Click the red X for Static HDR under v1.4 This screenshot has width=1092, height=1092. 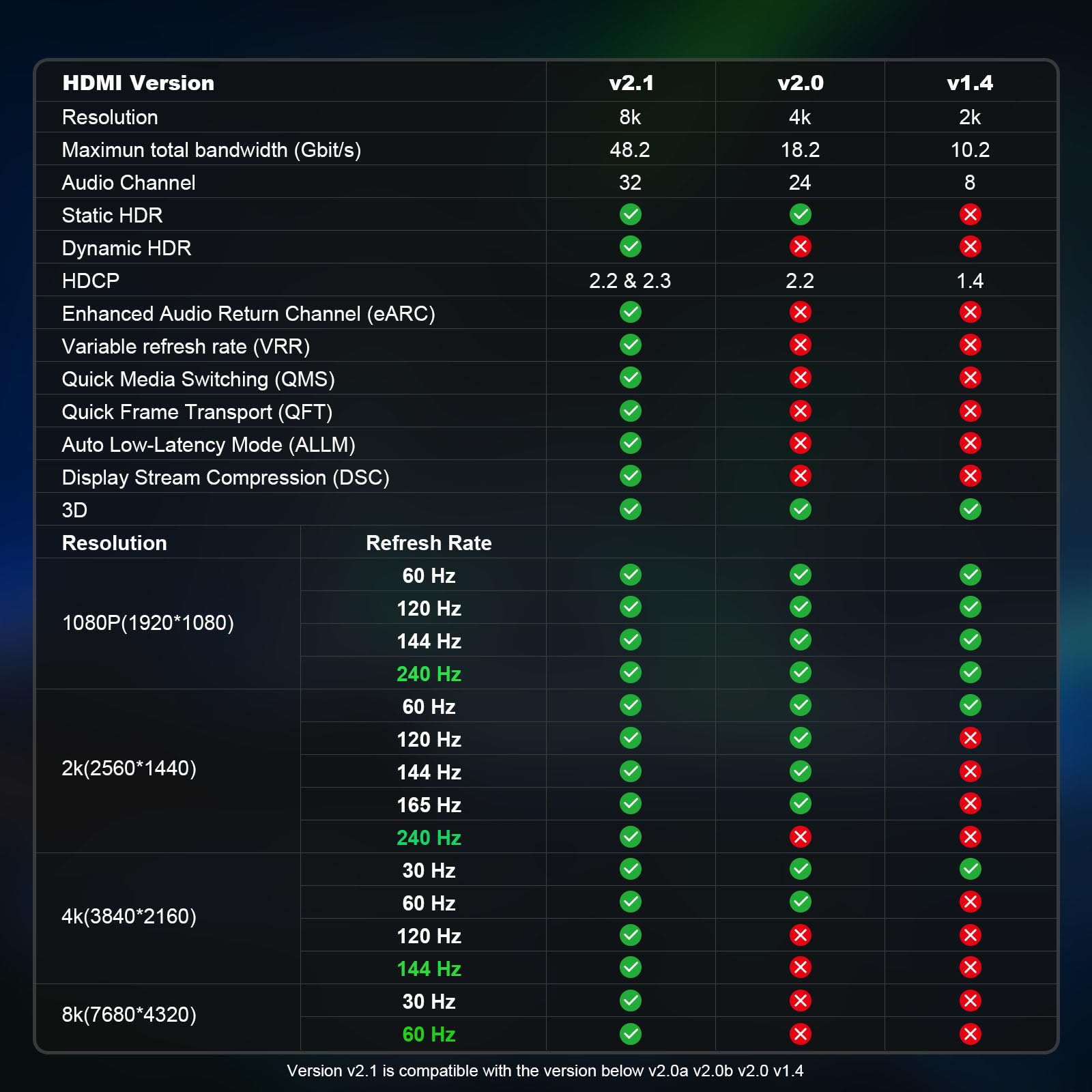tap(970, 214)
